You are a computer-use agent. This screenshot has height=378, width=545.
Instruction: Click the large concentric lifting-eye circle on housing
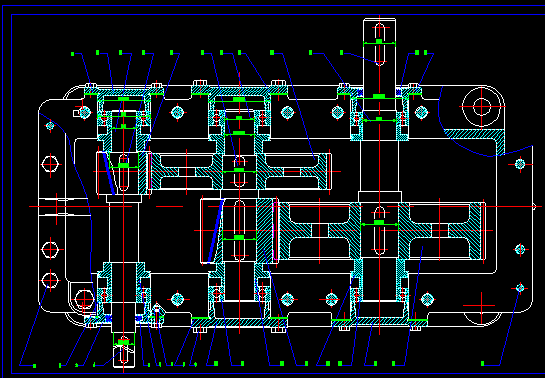481,107
